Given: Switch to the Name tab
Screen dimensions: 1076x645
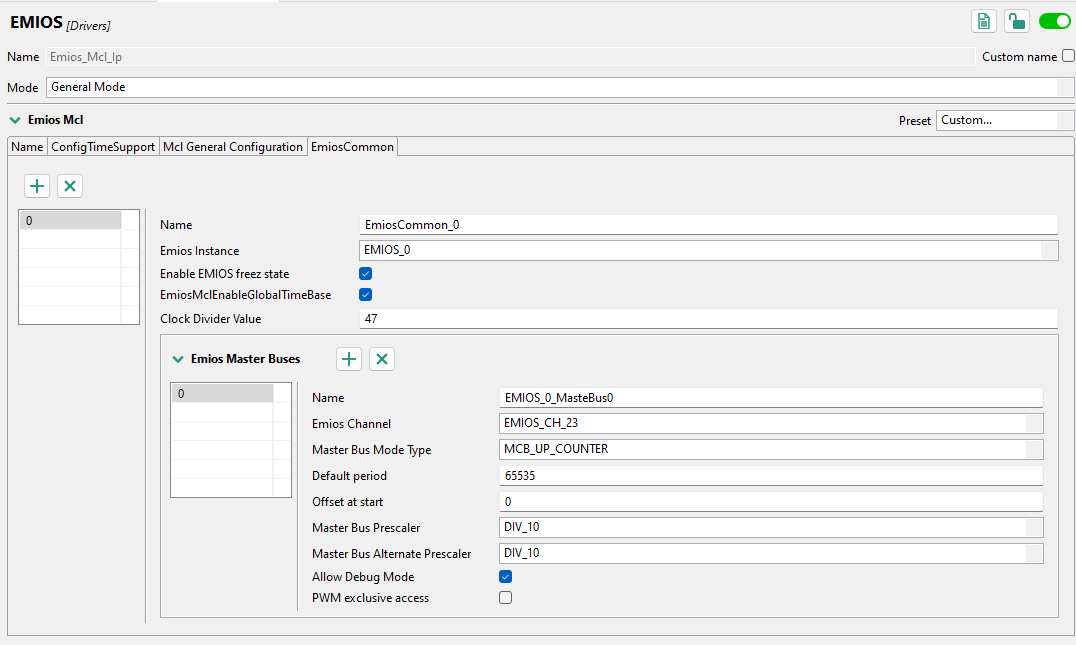Looking at the screenshot, I should (x=27, y=147).
